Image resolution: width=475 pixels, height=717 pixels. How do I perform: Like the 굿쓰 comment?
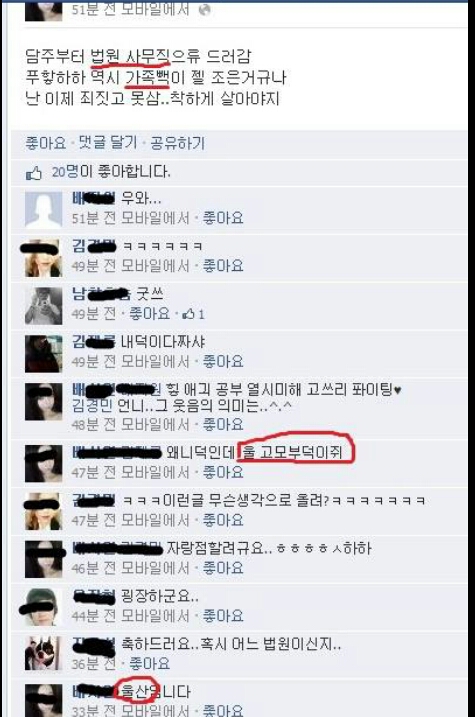click(x=149, y=314)
